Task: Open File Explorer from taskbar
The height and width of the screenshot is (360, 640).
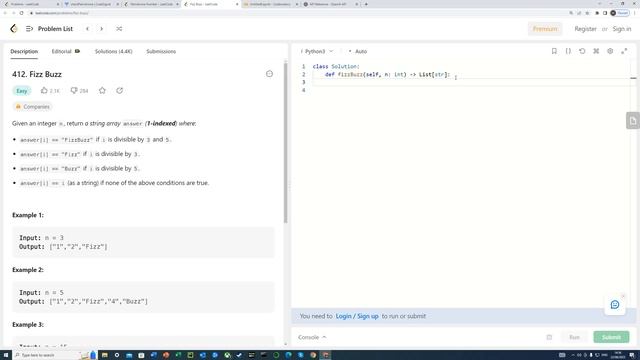Action: pos(104,355)
